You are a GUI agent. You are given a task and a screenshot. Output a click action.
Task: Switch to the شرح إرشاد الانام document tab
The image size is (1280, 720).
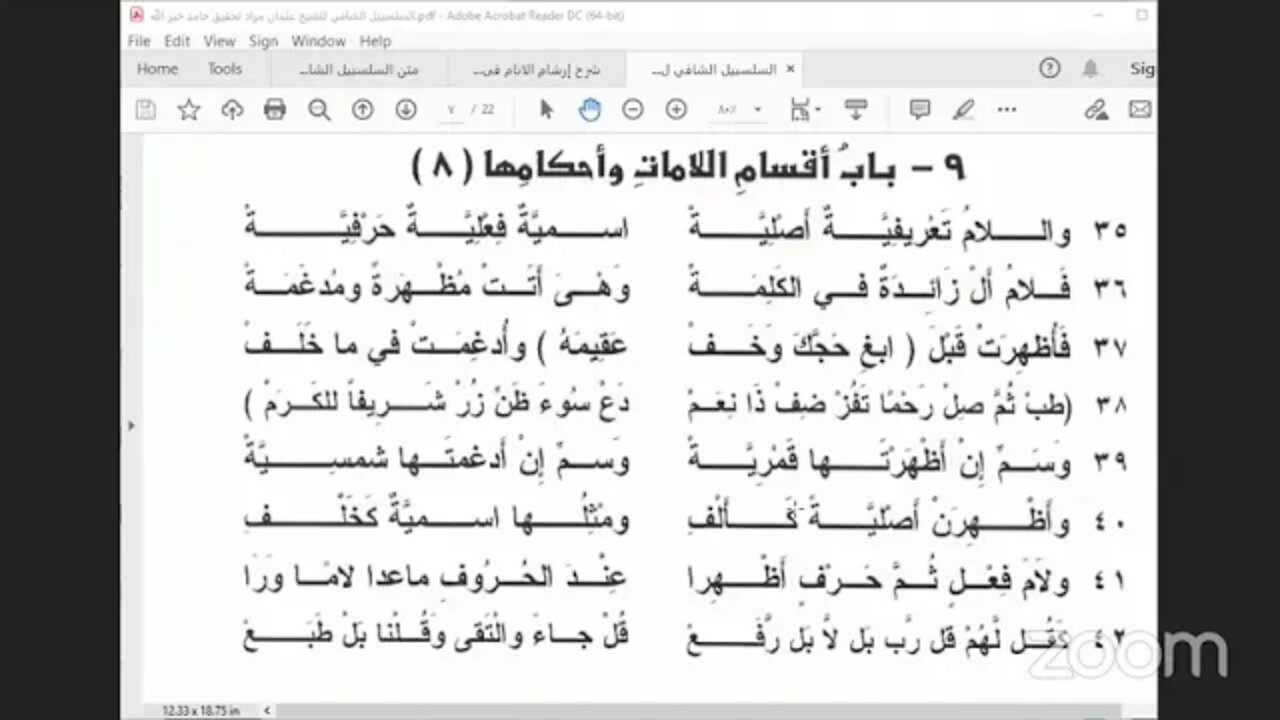pos(536,69)
